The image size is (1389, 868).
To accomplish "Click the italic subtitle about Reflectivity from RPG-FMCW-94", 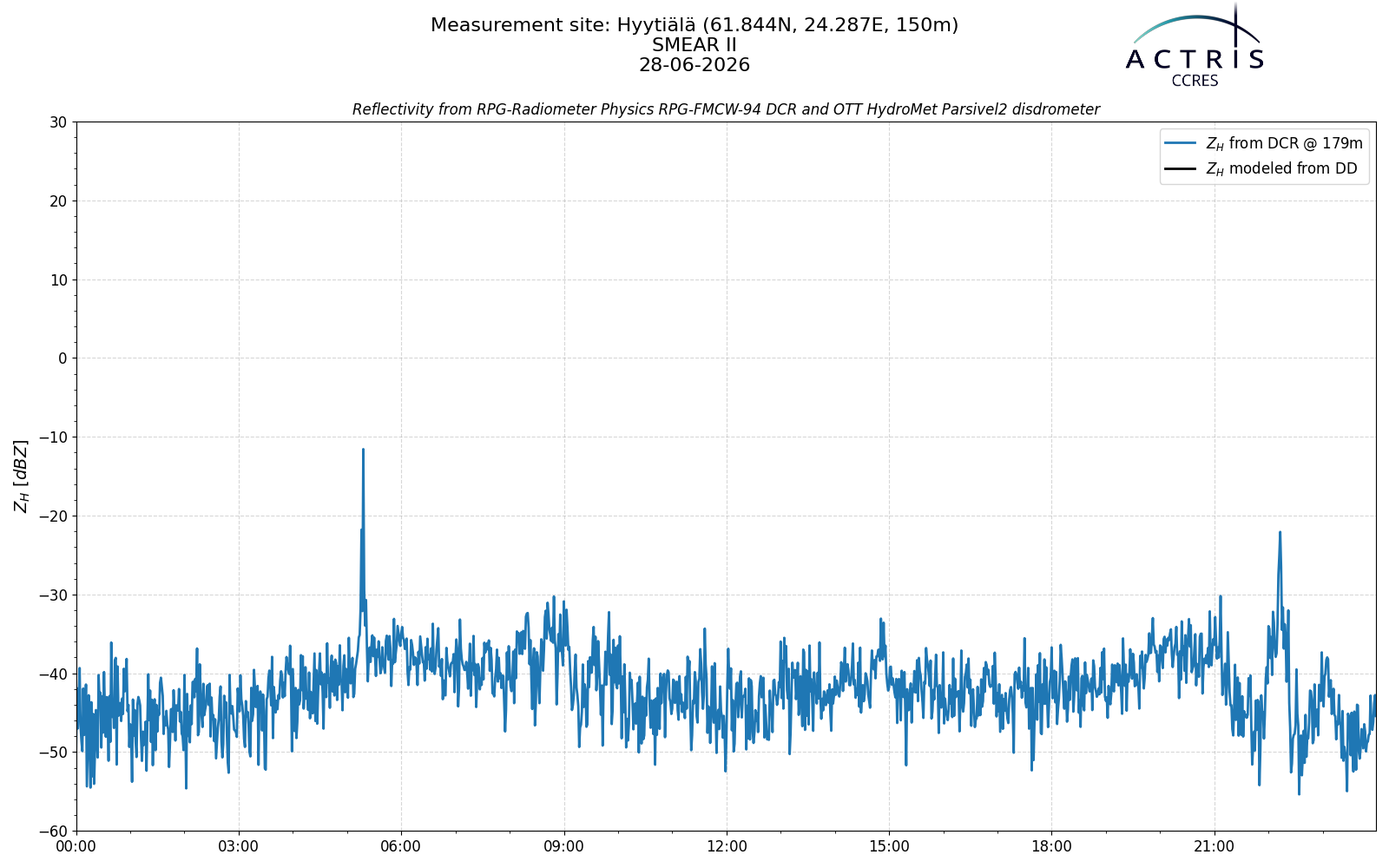I will (726, 109).
